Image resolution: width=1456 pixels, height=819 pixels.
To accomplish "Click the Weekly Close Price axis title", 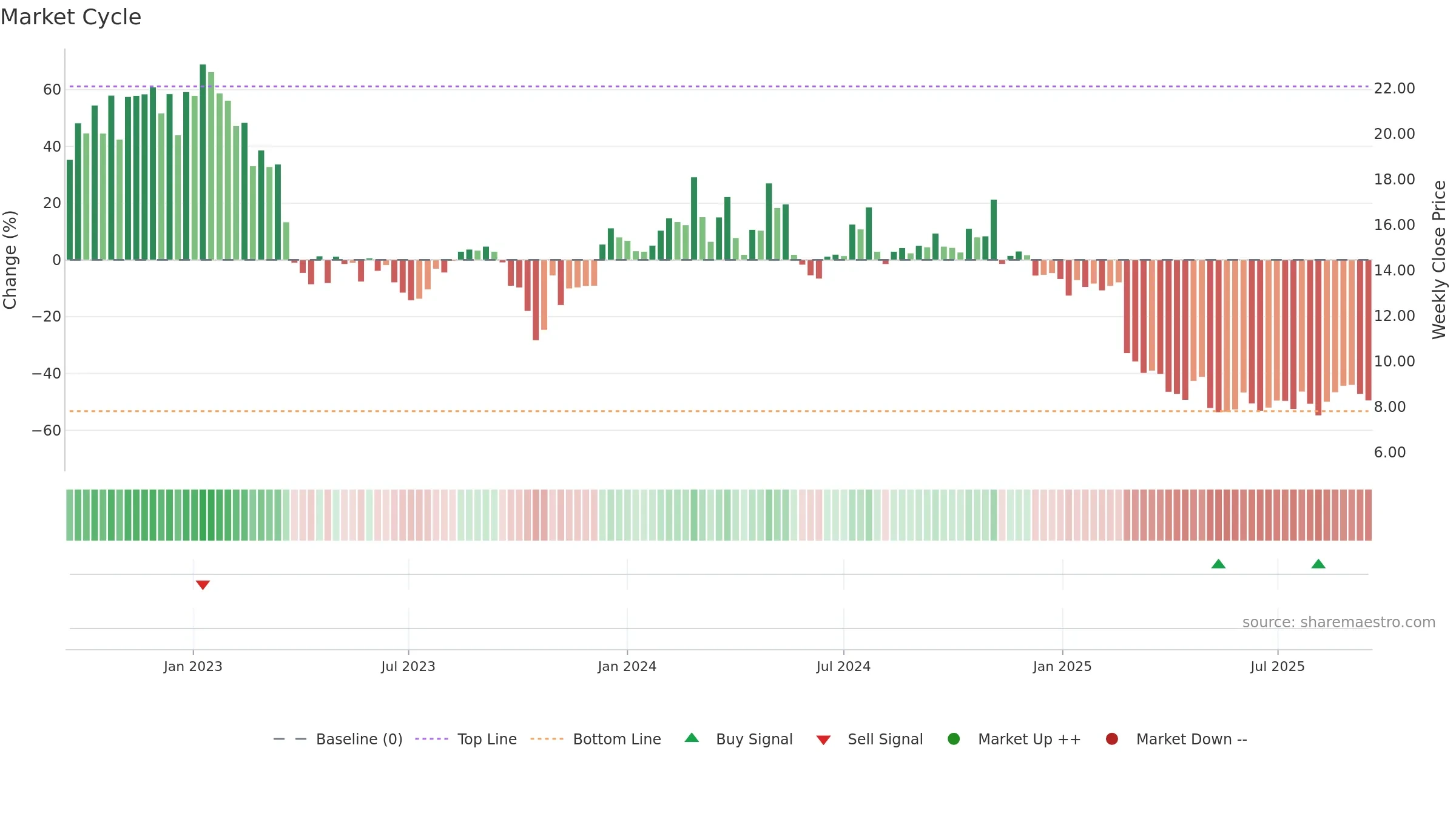I will point(1439,260).
